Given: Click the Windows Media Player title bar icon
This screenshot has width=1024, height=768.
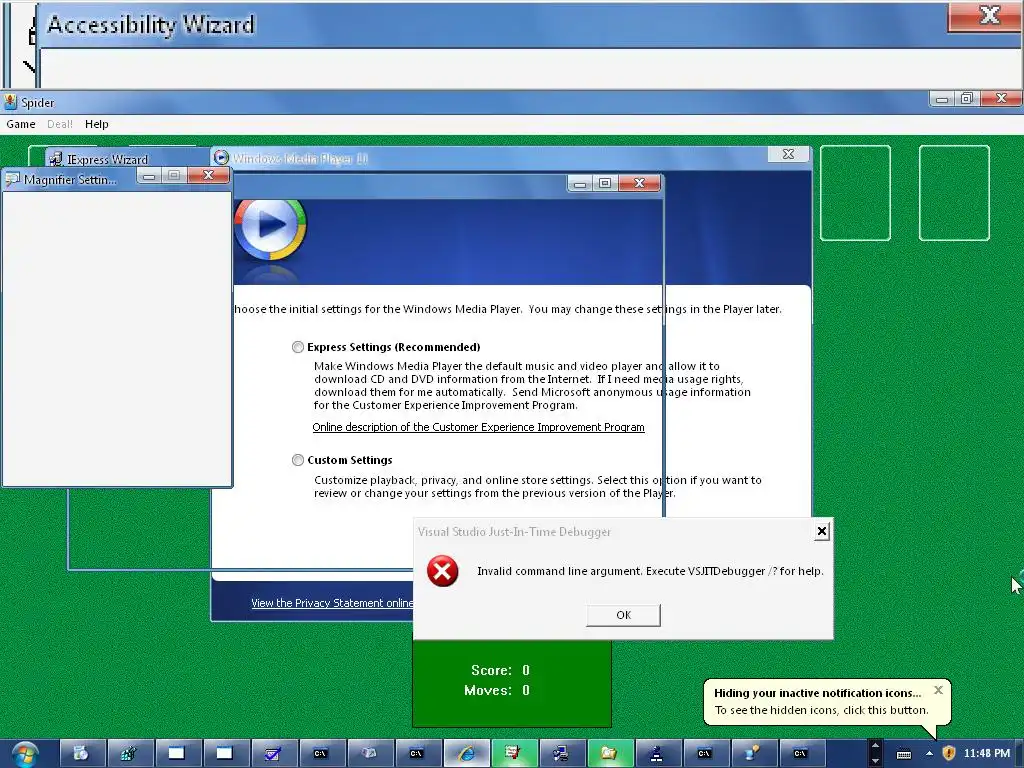Looking at the screenshot, I should (221, 157).
